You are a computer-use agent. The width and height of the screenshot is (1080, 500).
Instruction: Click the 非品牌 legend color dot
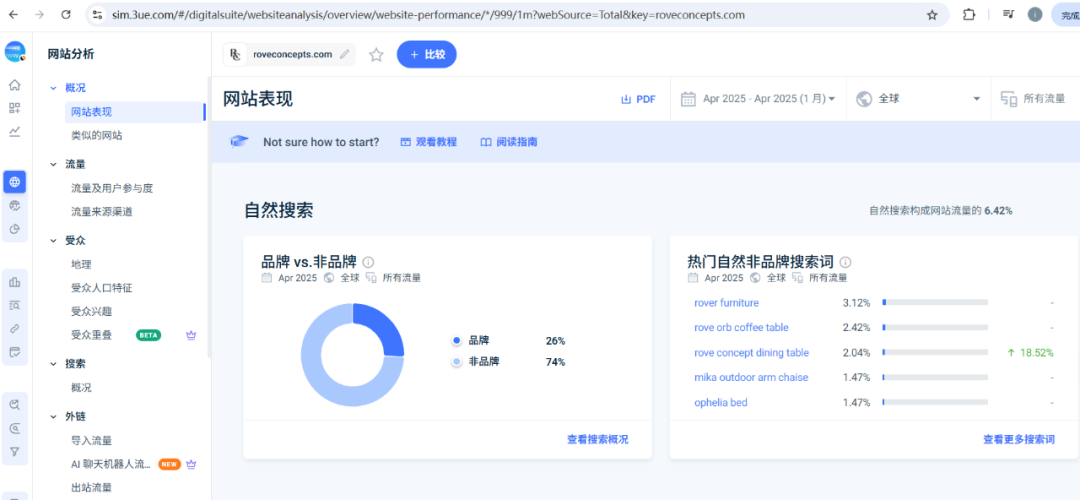pyautogui.click(x=456, y=362)
